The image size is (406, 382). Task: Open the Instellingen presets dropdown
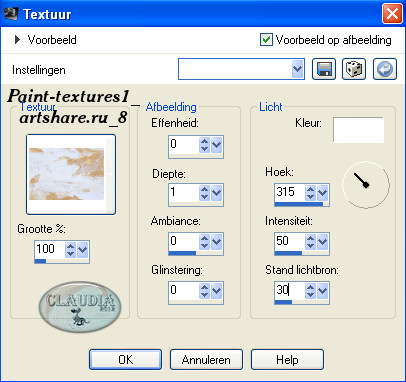click(241, 69)
